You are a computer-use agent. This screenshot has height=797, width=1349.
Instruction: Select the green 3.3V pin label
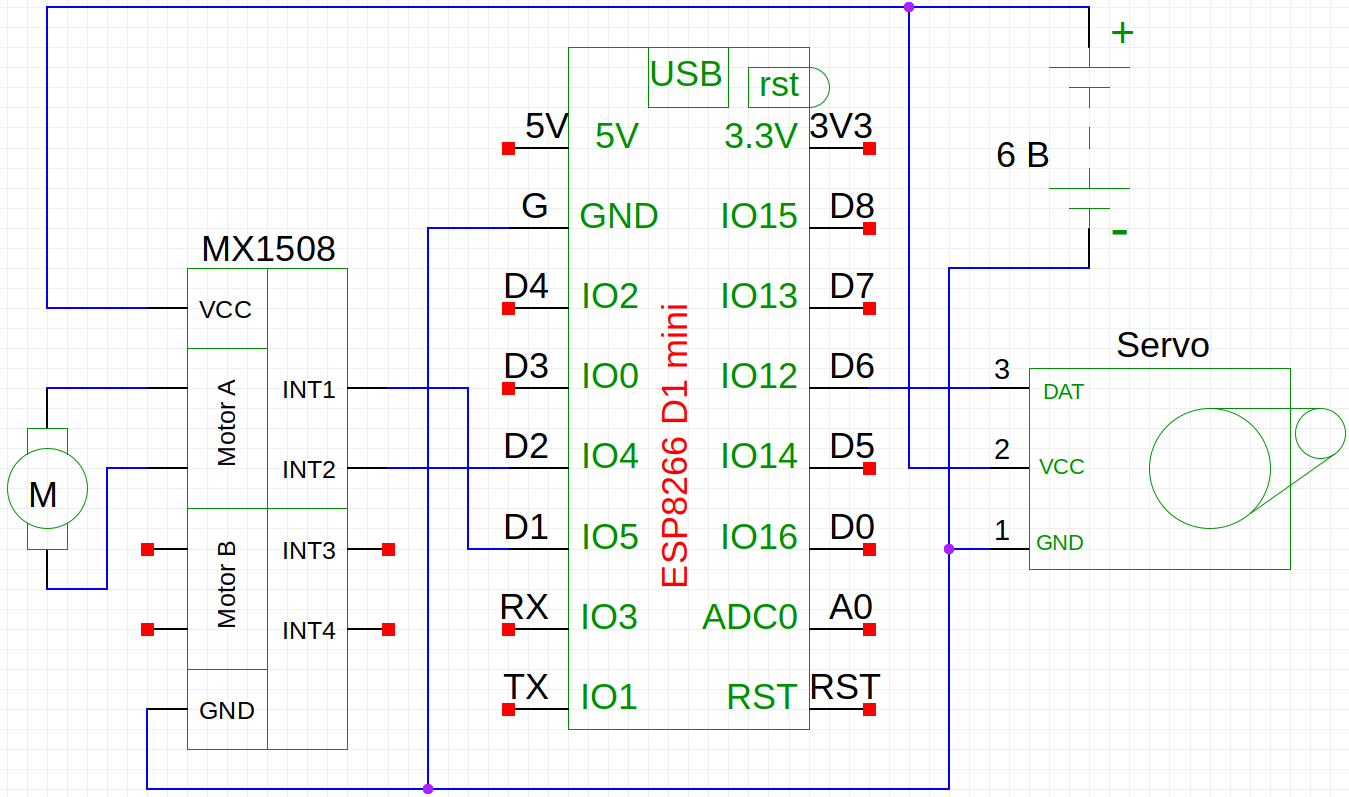[x=761, y=136]
